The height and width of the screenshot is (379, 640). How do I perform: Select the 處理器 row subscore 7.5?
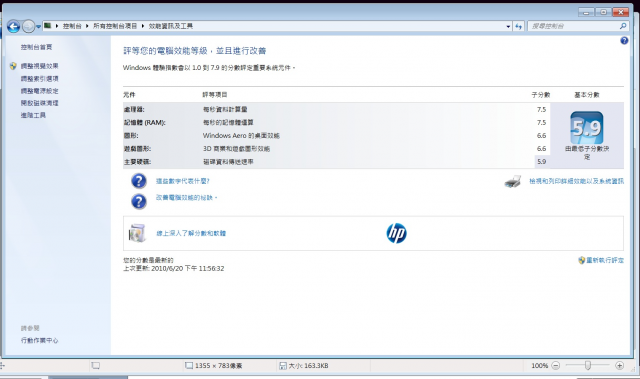[541, 109]
